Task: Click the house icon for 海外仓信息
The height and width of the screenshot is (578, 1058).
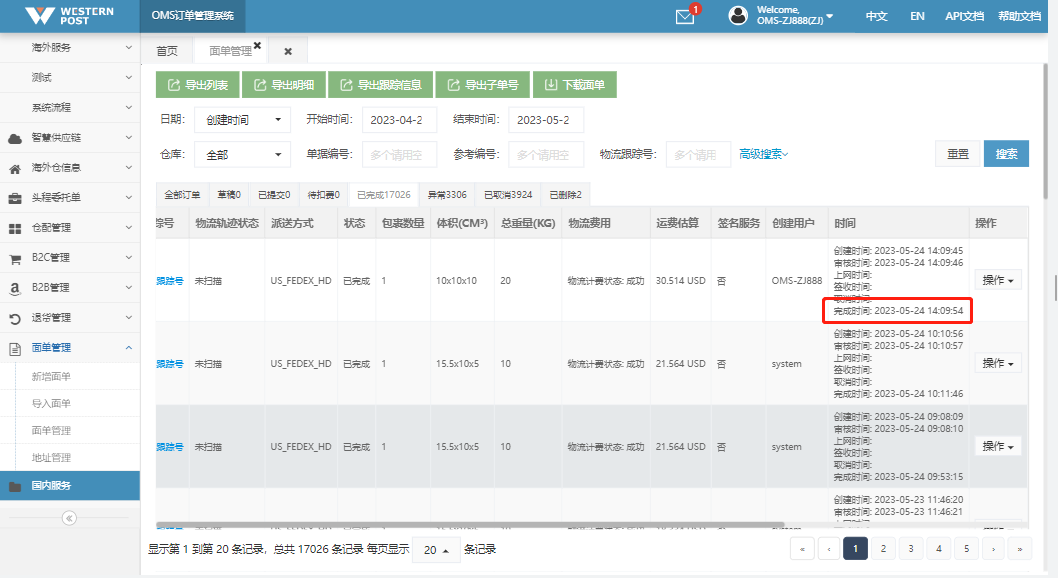Action: [15, 169]
